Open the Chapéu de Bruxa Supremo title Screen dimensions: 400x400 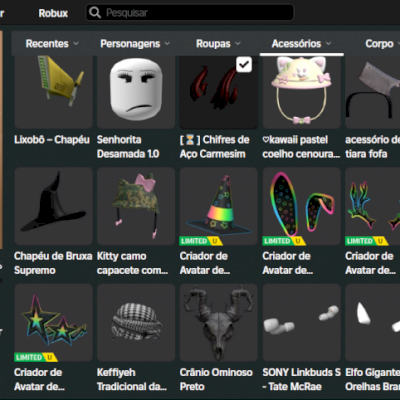53,263
